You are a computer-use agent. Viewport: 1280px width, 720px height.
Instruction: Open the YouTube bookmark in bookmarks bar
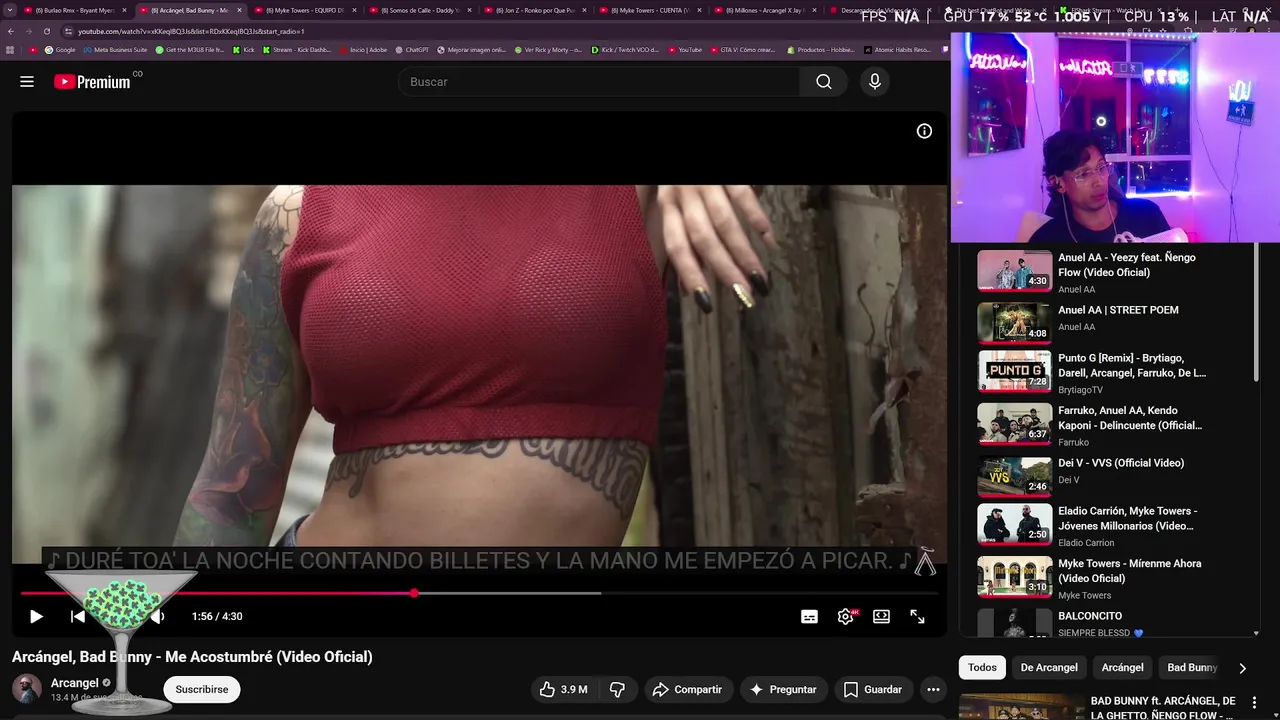[685, 50]
